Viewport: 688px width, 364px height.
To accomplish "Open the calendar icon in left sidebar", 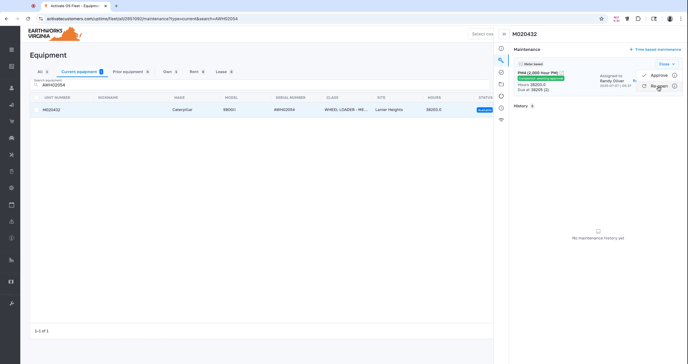I will (11, 205).
